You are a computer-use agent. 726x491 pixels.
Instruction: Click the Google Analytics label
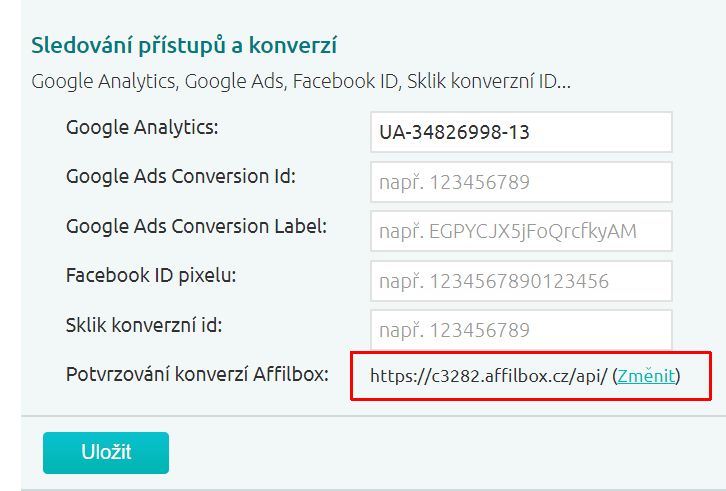142,127
